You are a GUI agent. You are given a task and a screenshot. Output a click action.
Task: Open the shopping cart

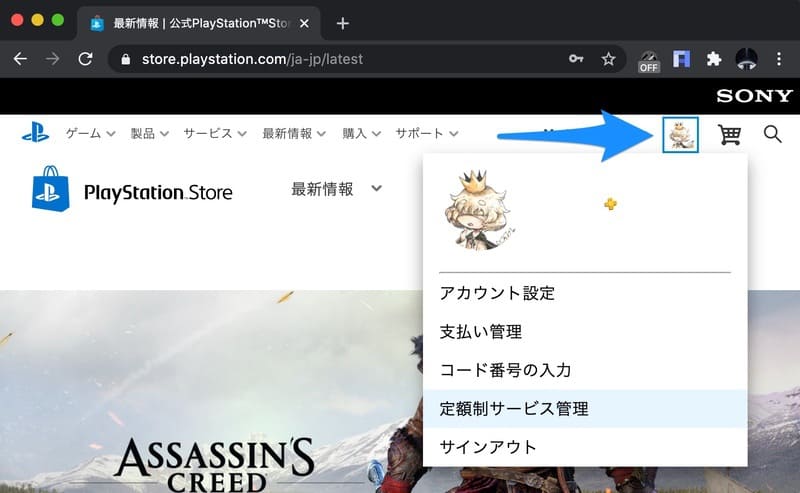(x=729, y=134)
